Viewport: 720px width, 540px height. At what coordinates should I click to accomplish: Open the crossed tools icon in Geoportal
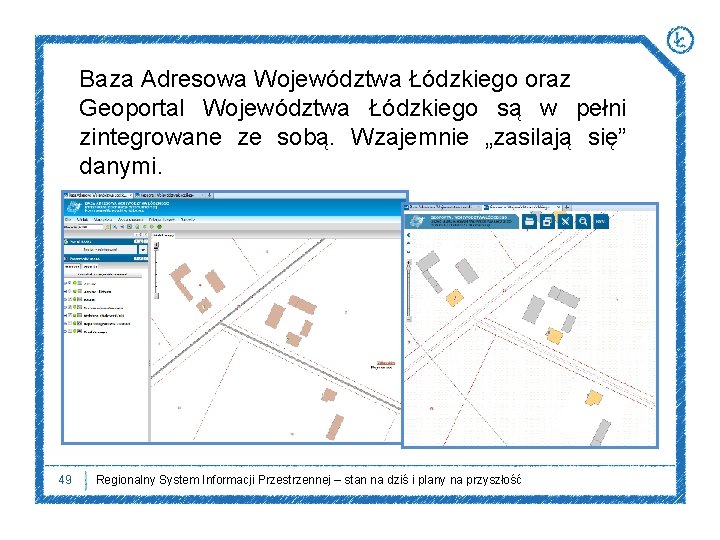tap(565, 221)
